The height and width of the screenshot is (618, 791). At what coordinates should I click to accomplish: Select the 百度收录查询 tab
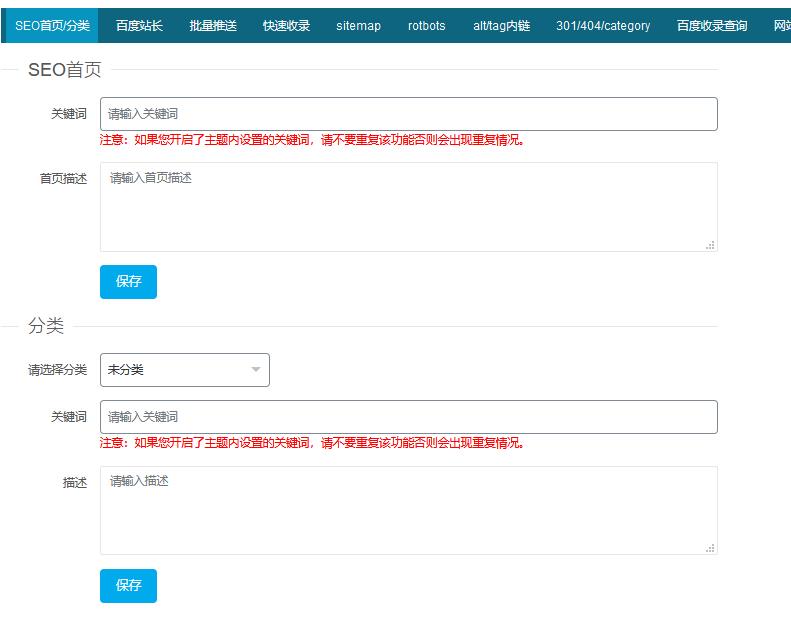[711, 26]
